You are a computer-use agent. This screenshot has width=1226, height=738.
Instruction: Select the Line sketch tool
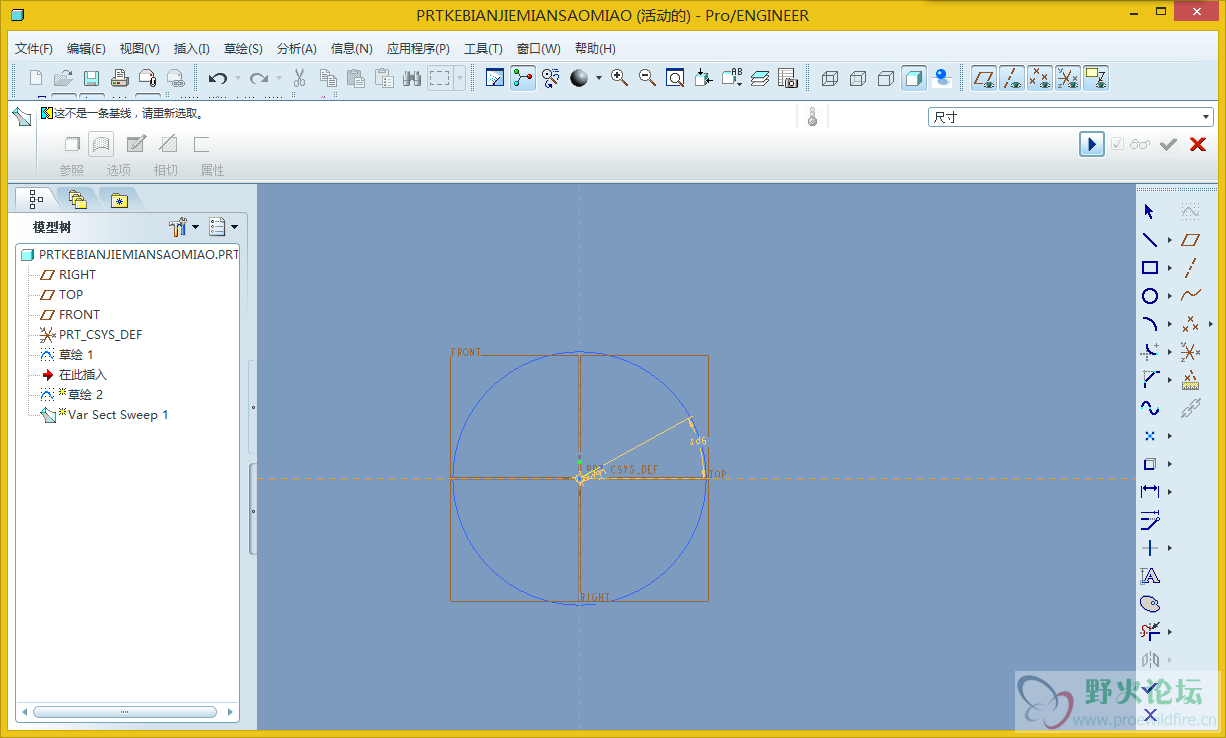[1150, 240]
